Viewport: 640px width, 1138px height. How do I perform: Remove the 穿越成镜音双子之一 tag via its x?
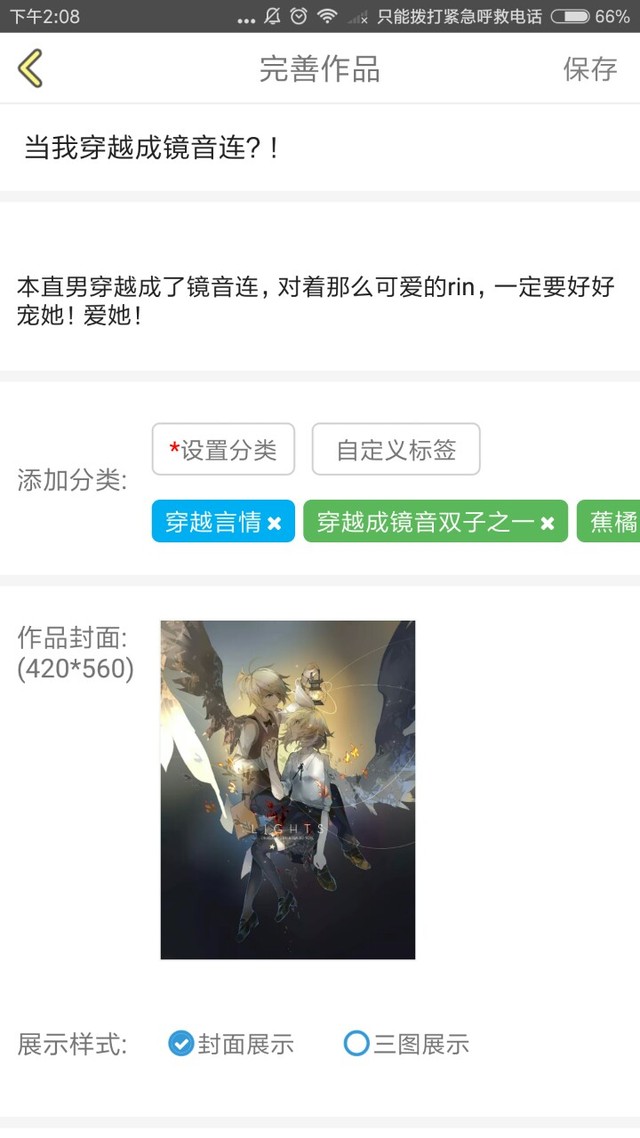point(547,523)
